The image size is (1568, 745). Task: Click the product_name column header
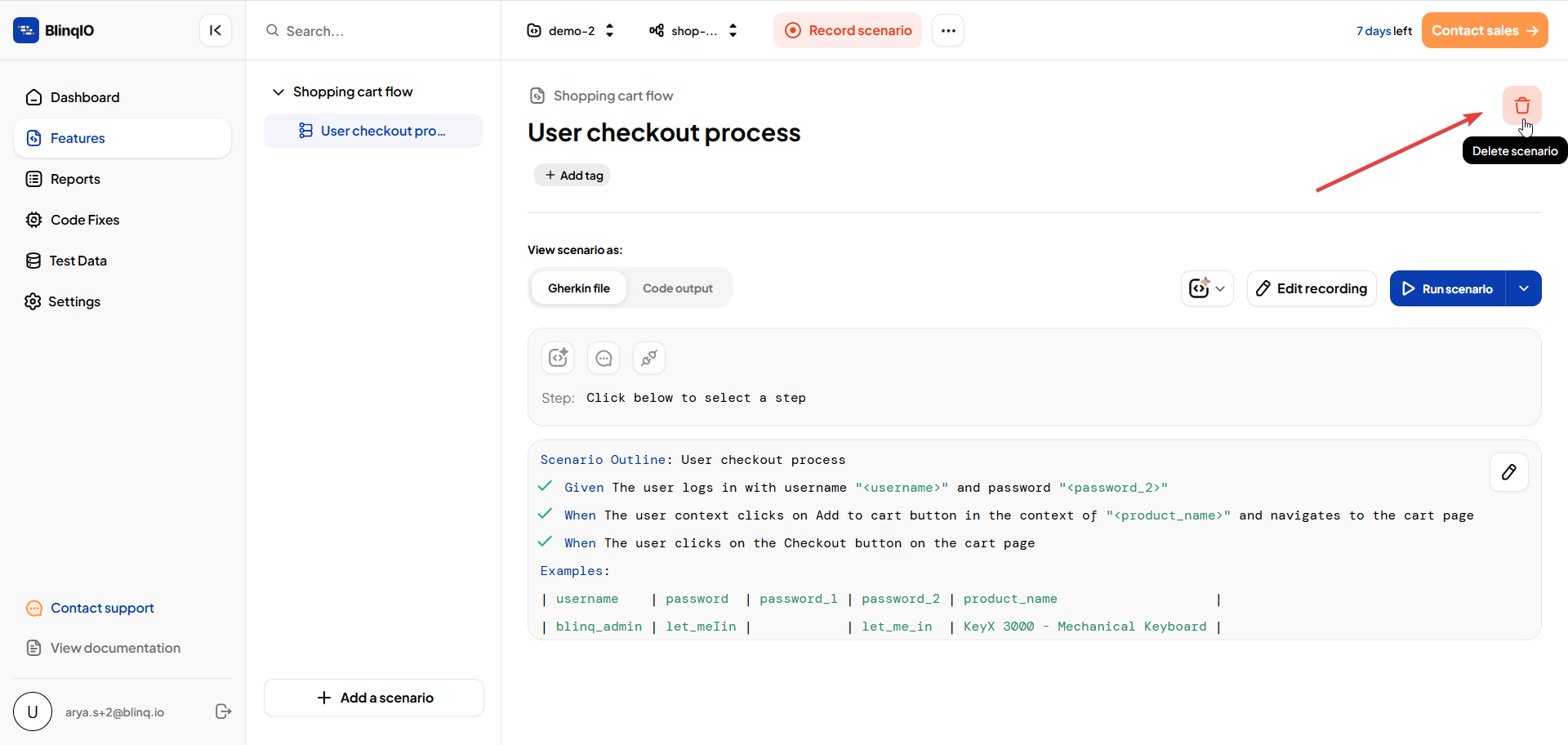(1010, 599)
